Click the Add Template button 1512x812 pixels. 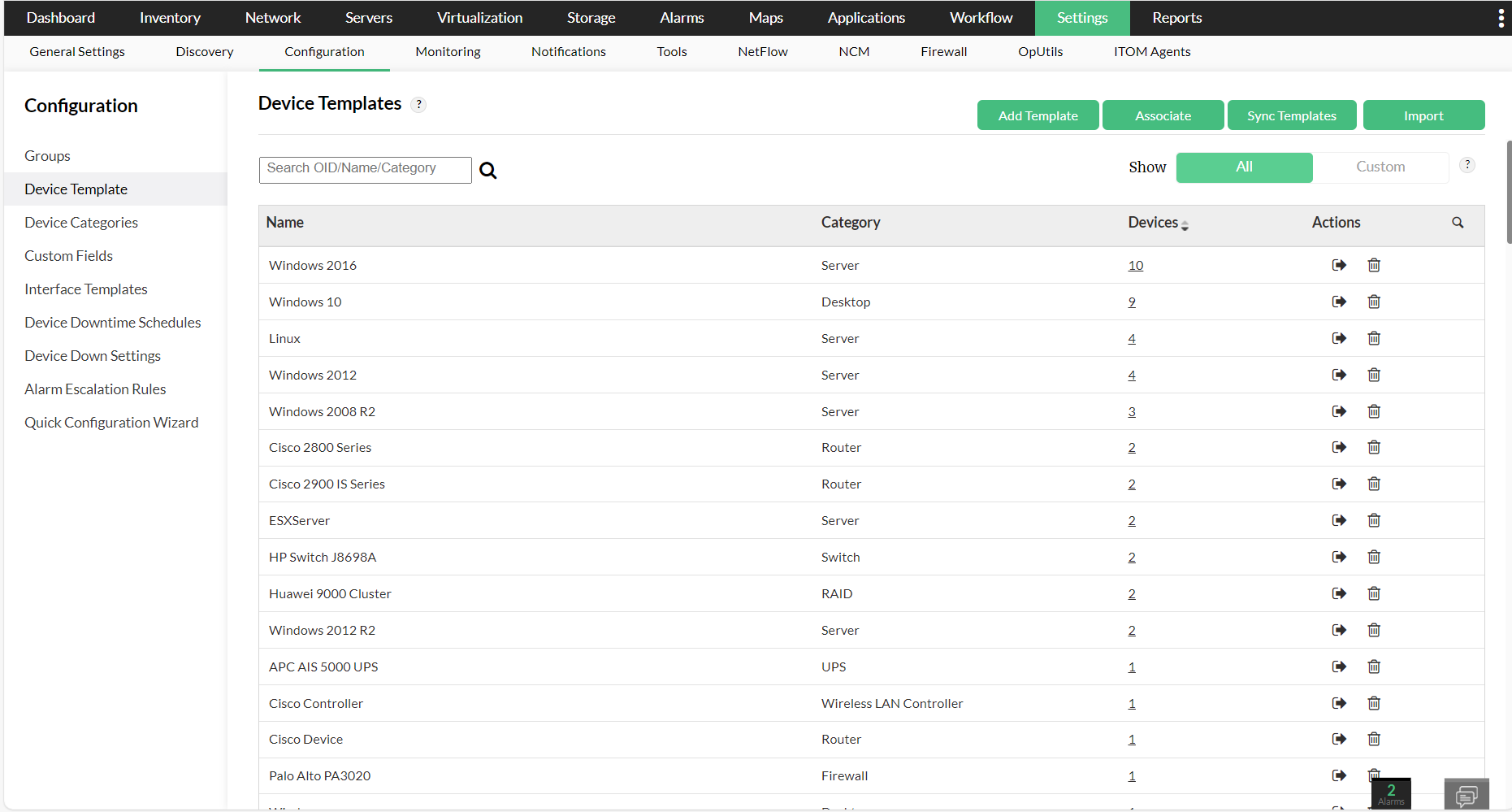(1038, 115)
